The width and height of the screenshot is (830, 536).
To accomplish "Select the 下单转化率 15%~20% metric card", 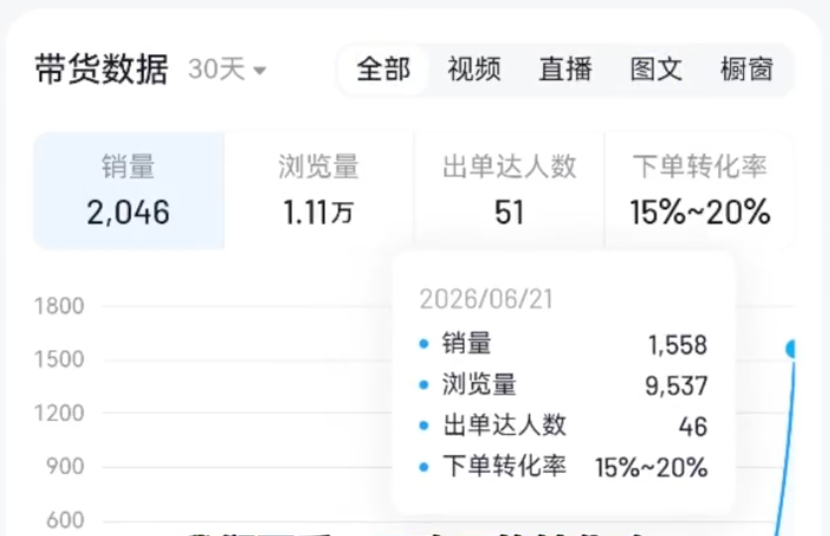I will tap(700, 190).
